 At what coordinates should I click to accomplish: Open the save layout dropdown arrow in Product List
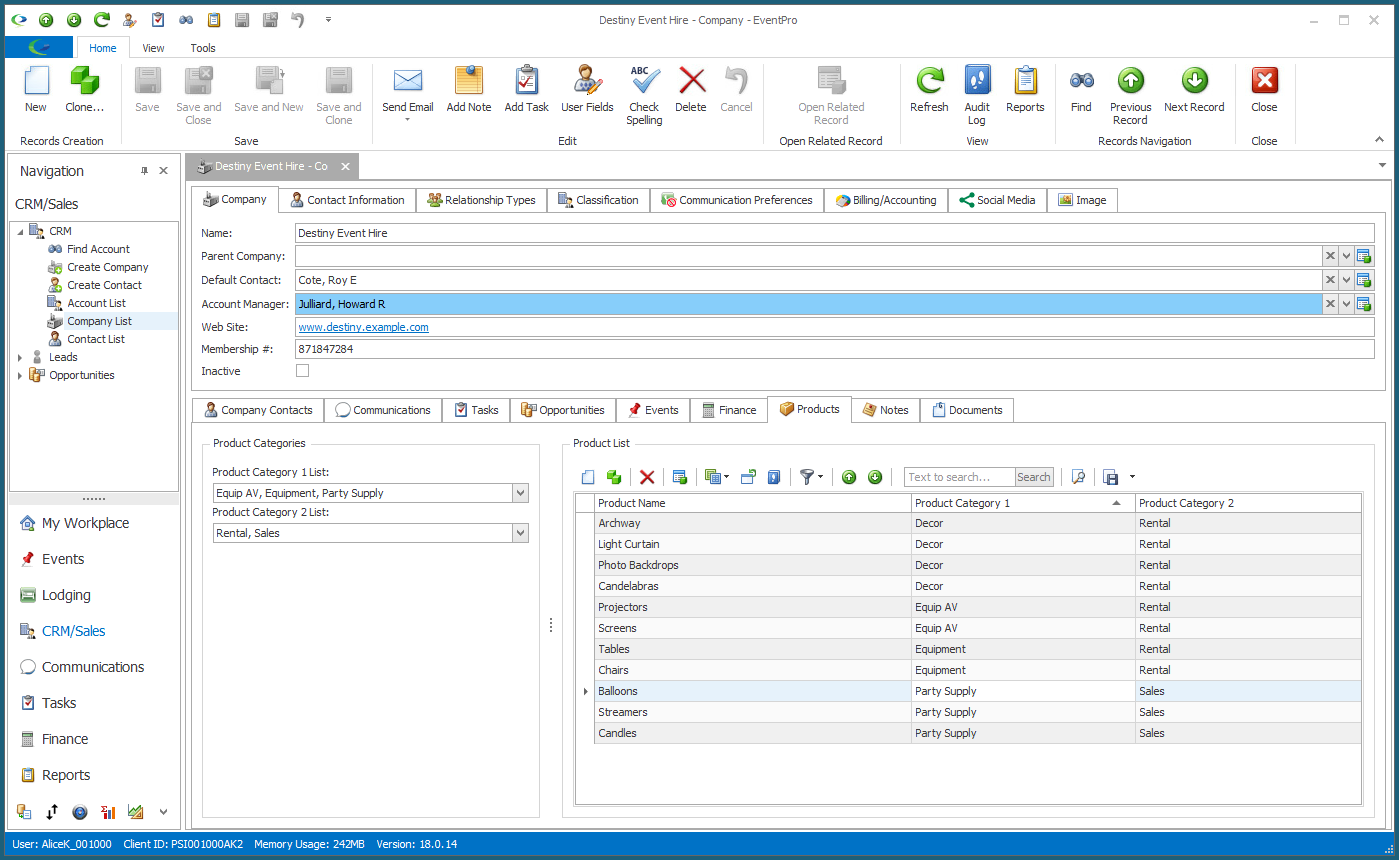coord(1132,477)
